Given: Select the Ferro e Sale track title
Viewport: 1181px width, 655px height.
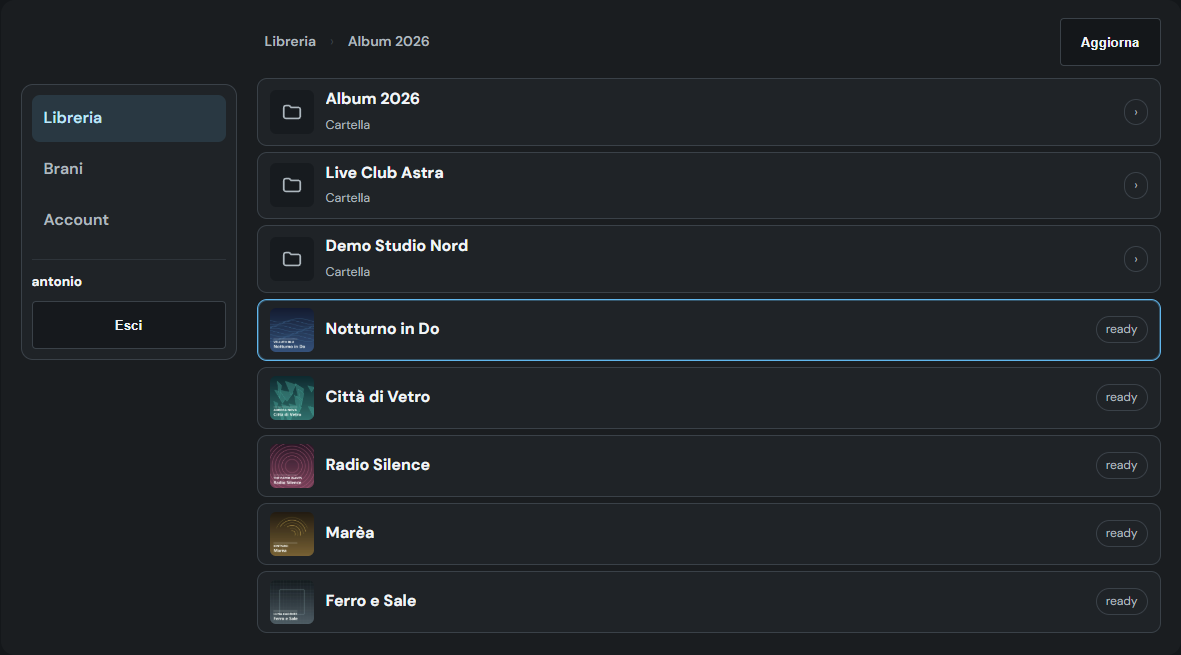Looking at the screenshot, I should coord(371,601).
